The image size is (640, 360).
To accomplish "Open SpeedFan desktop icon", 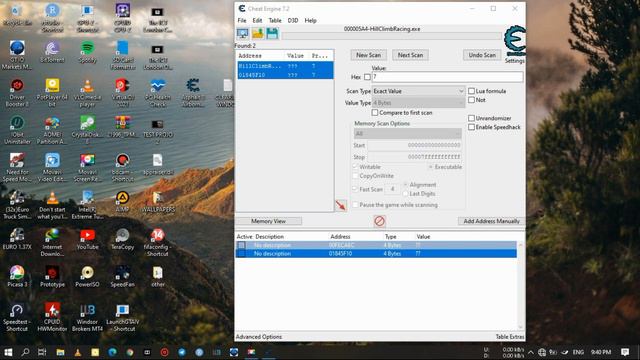I will [122, 276].
